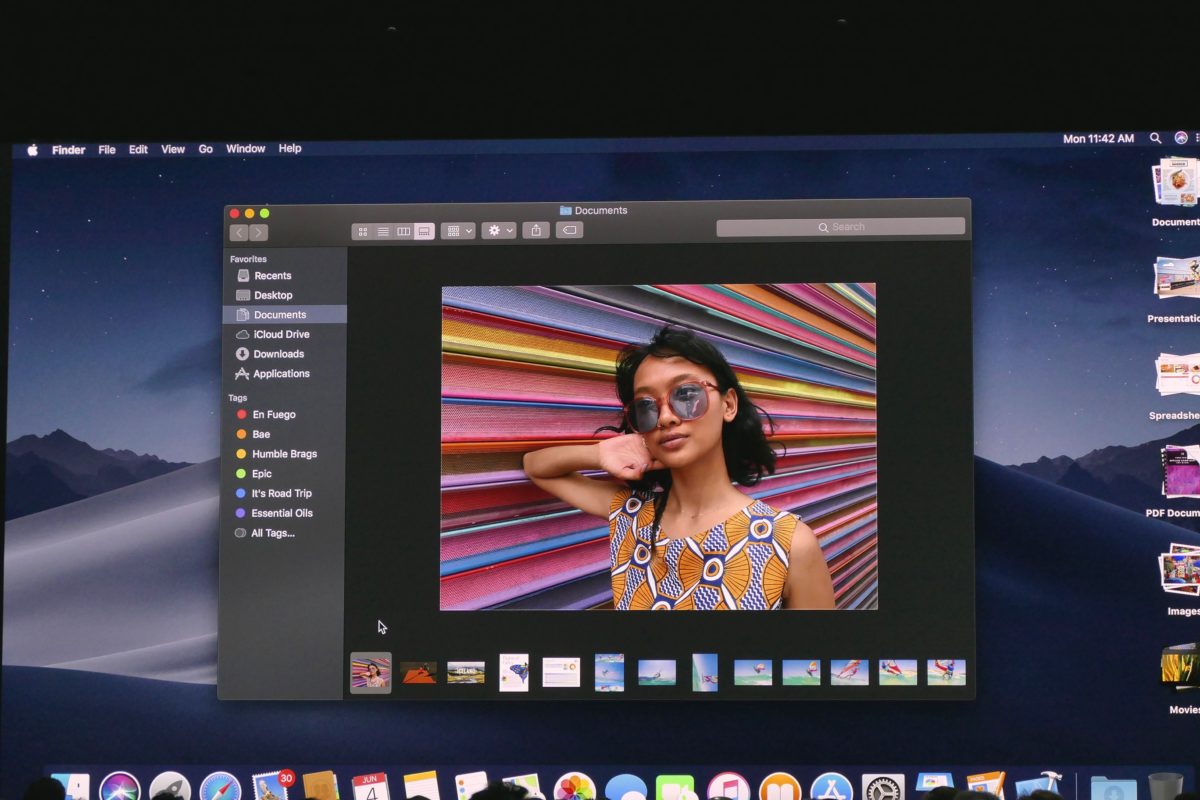Select the yellow Humble Brags tag
This screenshot has height=800, width=1200.
(x=285, y=454)
